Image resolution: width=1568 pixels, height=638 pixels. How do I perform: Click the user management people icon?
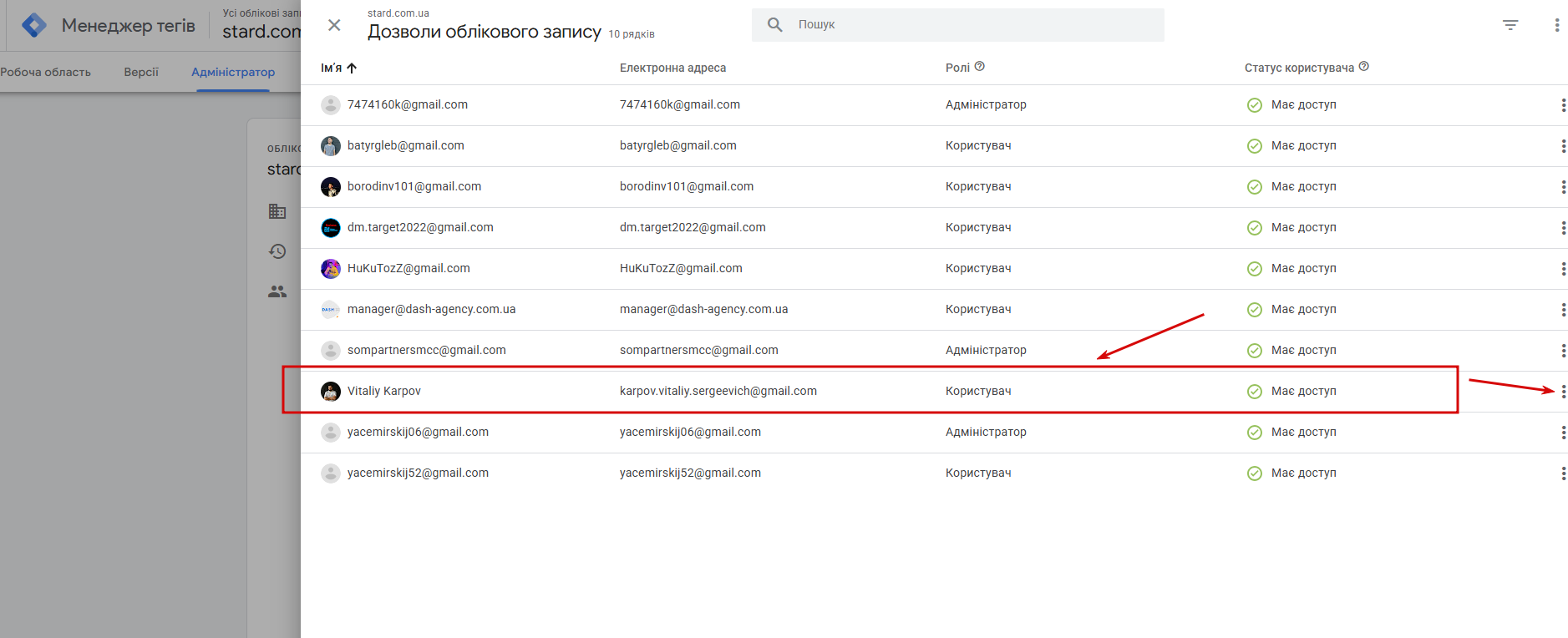(x=277, y=291)
